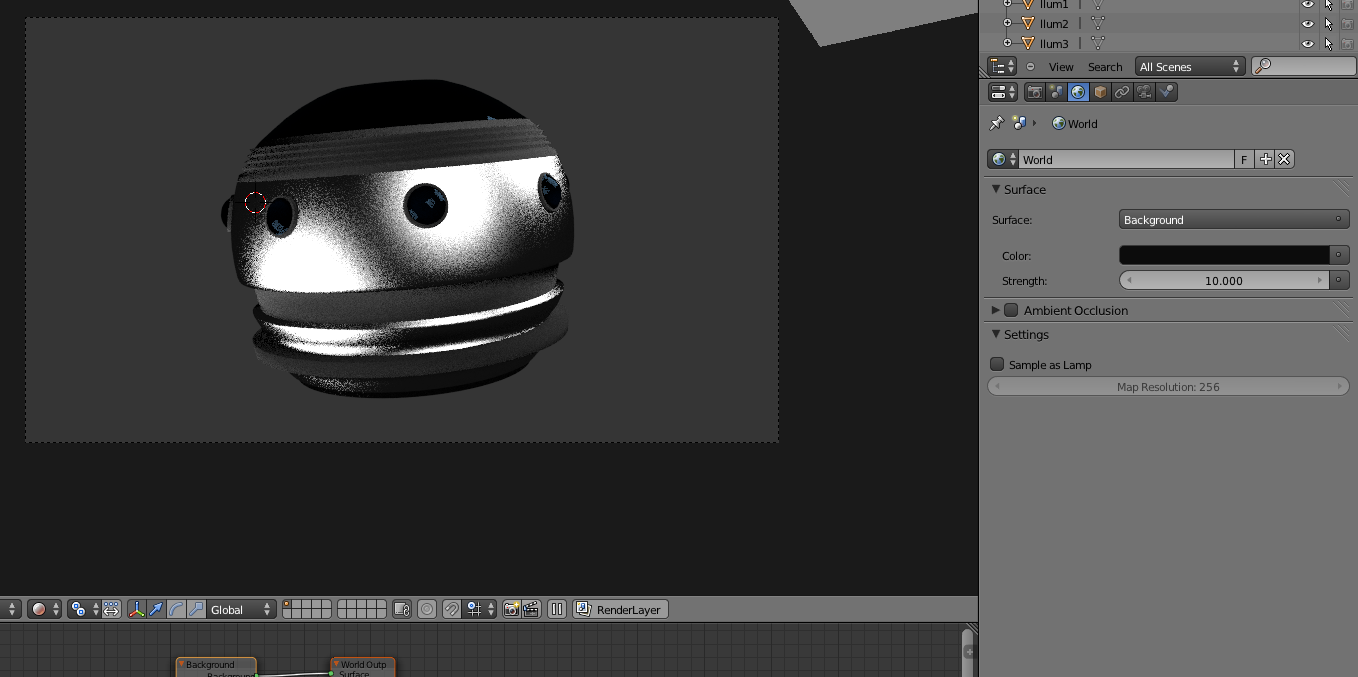Click the world Color swatch
1358x677 pixels.
coord(1224,255)
